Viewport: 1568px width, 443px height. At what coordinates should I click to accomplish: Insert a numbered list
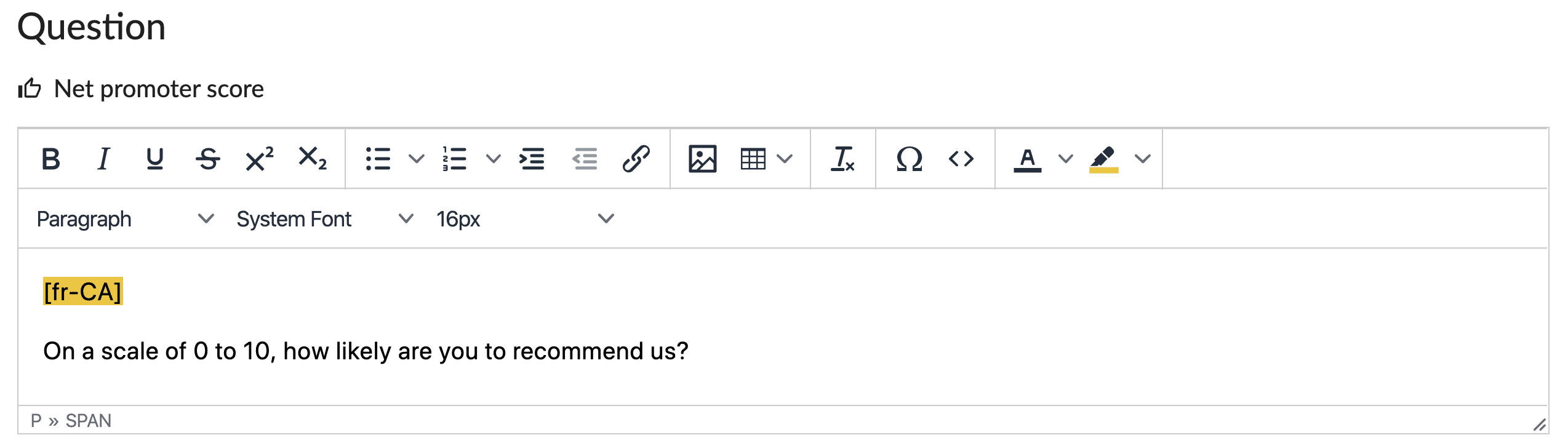click(455, 159)
